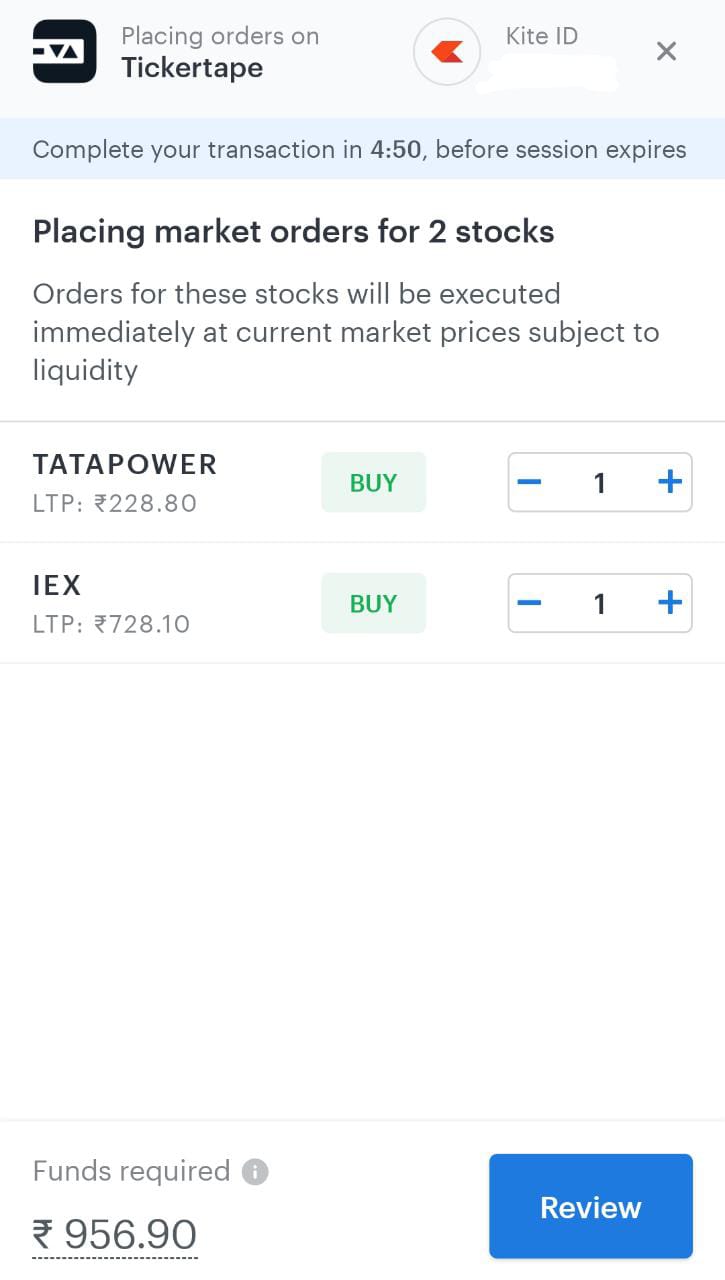725x1280 pixels.
Task: Decrease IEX quantity with minus icon
Action: [529, 603]
